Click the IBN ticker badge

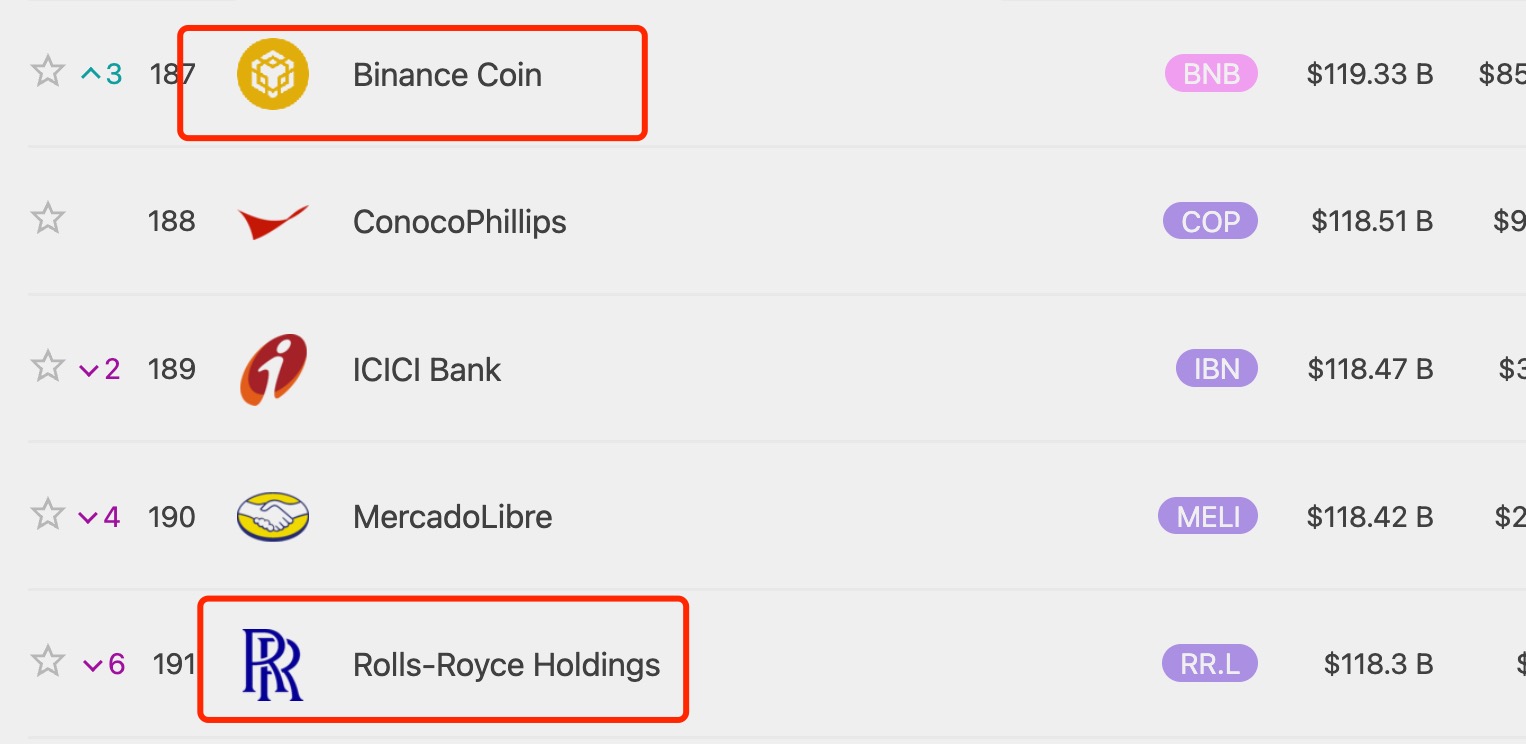pyautogui.click(x=1217, y=369)
